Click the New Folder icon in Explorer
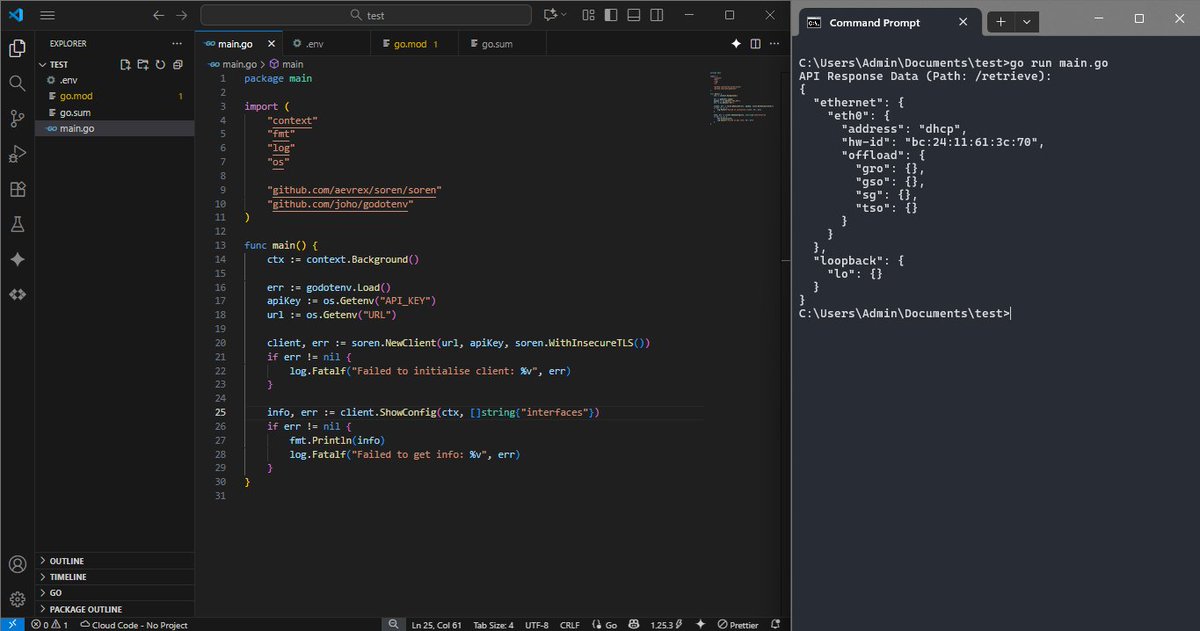This screenshot has height=631, width=1200. tap(142, 64)
